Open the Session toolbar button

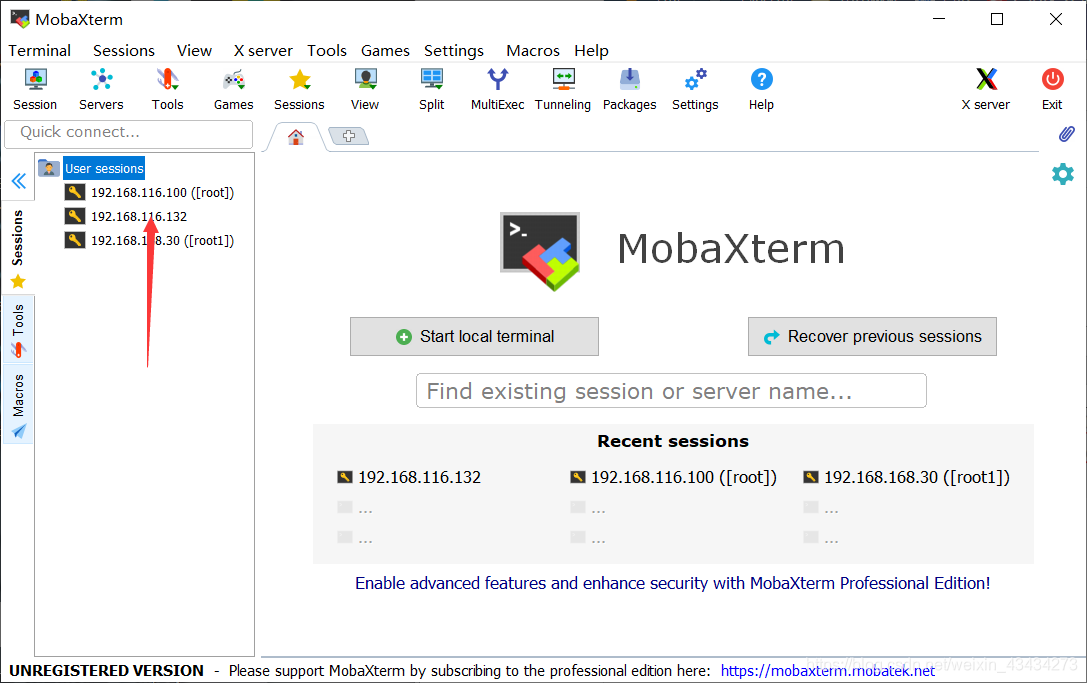pyautogui.click(x=35, y=89)
